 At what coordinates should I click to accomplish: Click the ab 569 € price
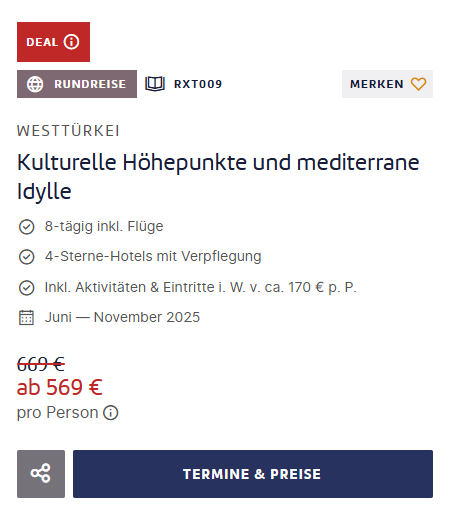[60, 387]
